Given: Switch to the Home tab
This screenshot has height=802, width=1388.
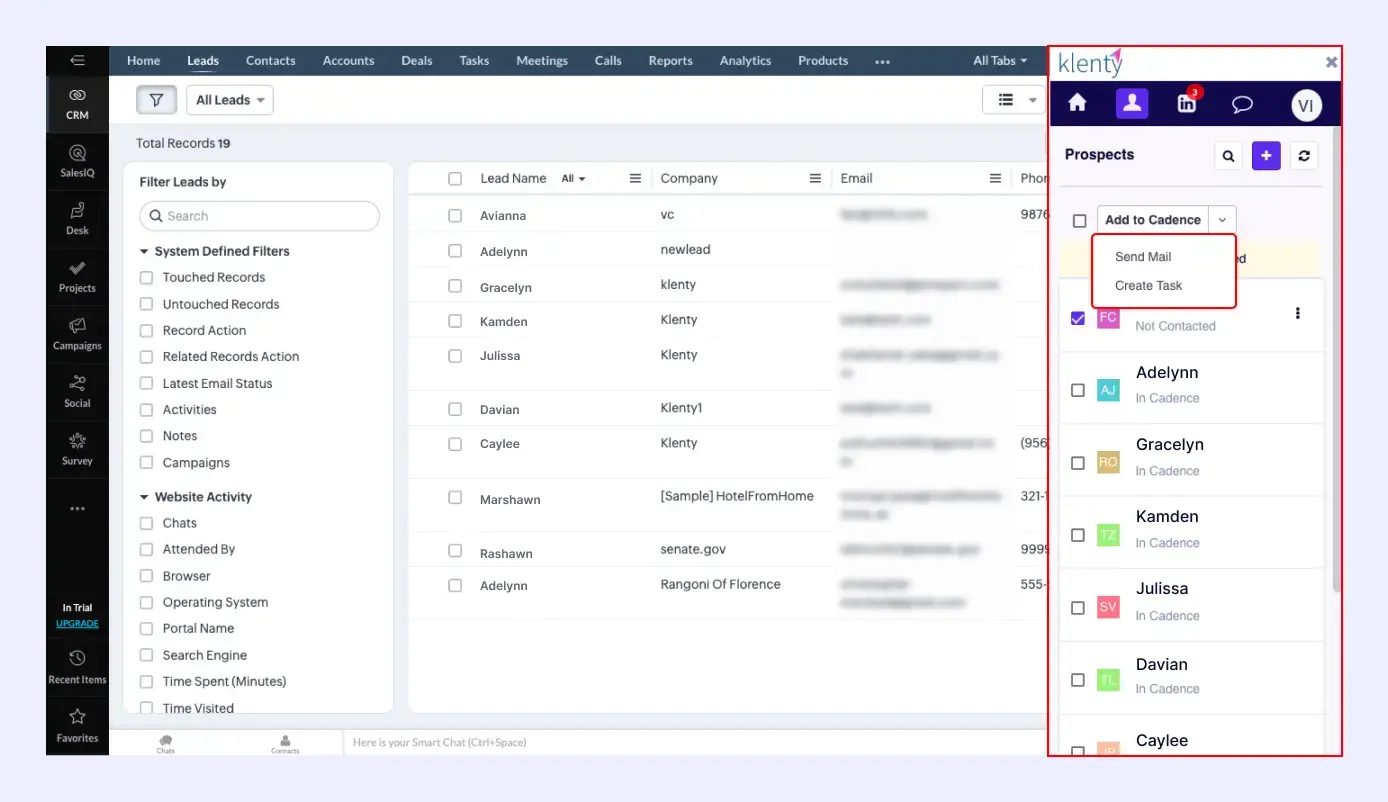Looking at the screenshot, I should click(143, 60).
